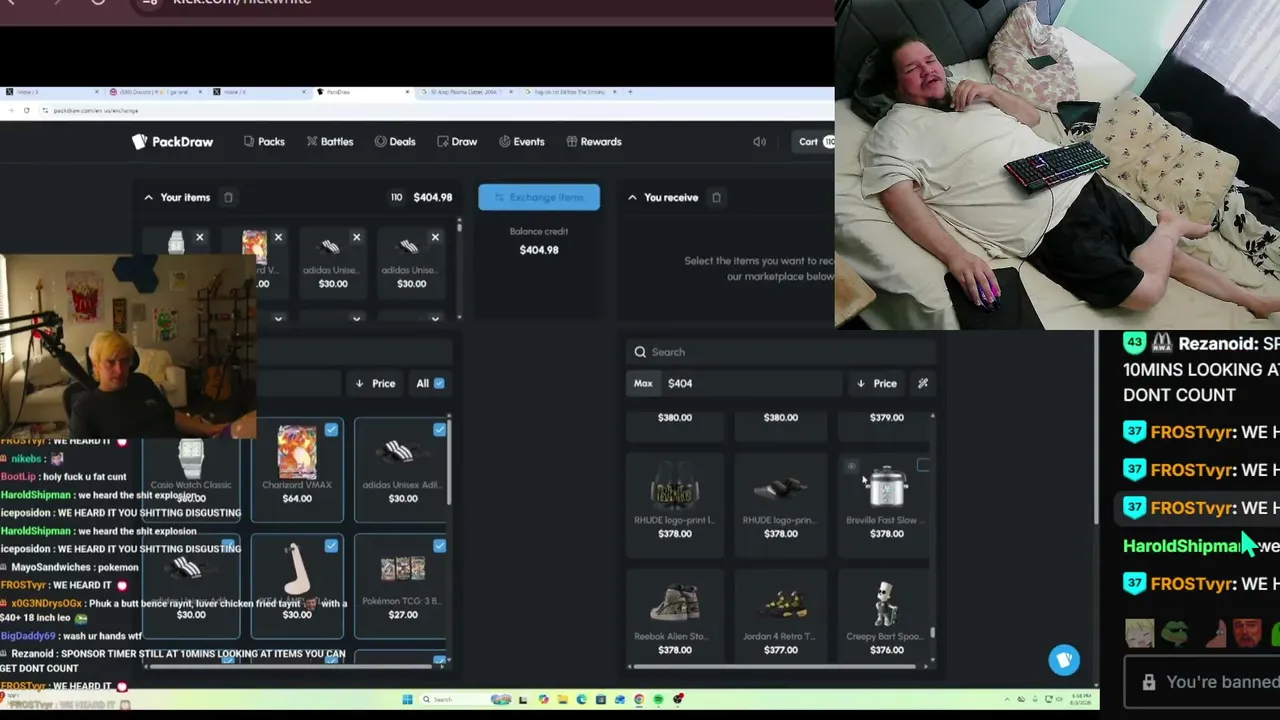1280x720 pixels.
Task: Edit the $404 max price field
Action: click(x=750, y=384)
